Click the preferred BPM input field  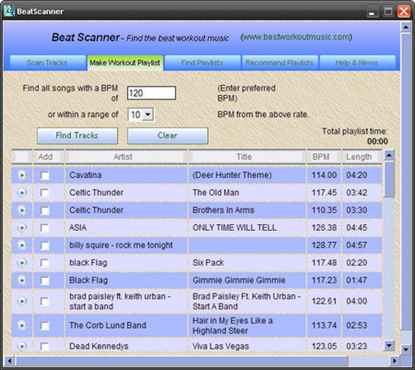coord(151,93)
